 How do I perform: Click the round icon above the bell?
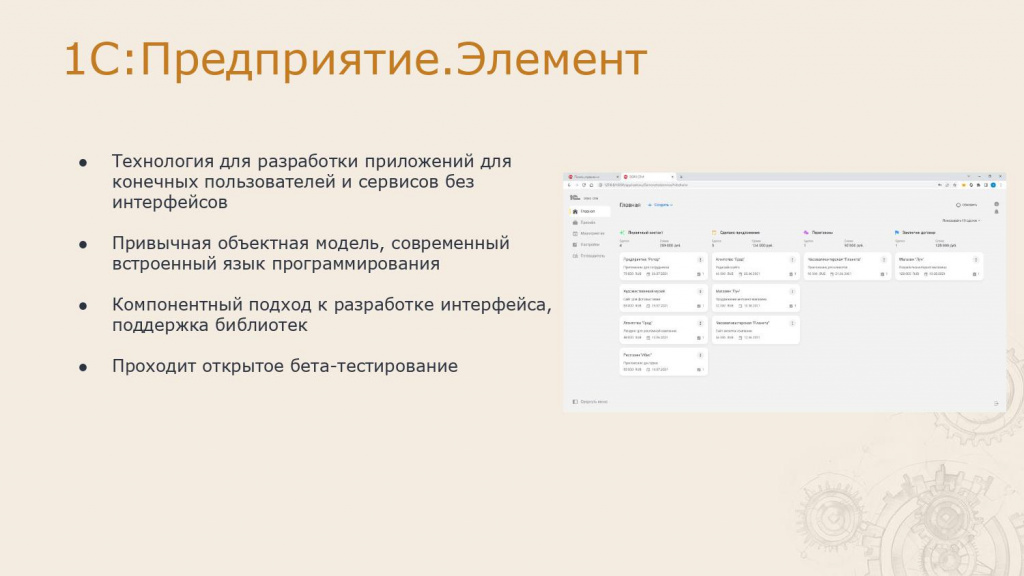coord(997,204)
